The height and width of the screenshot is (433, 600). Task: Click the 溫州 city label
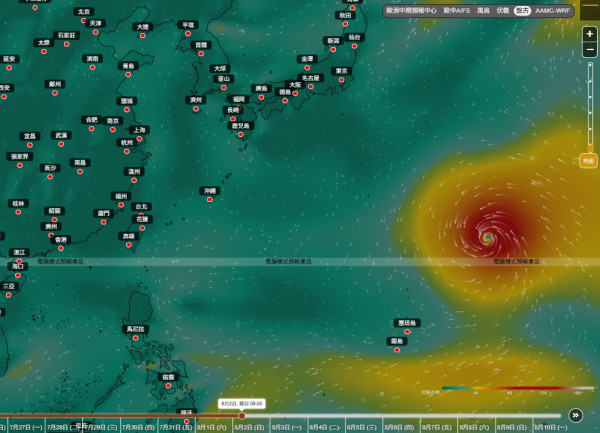pos(134,171)
